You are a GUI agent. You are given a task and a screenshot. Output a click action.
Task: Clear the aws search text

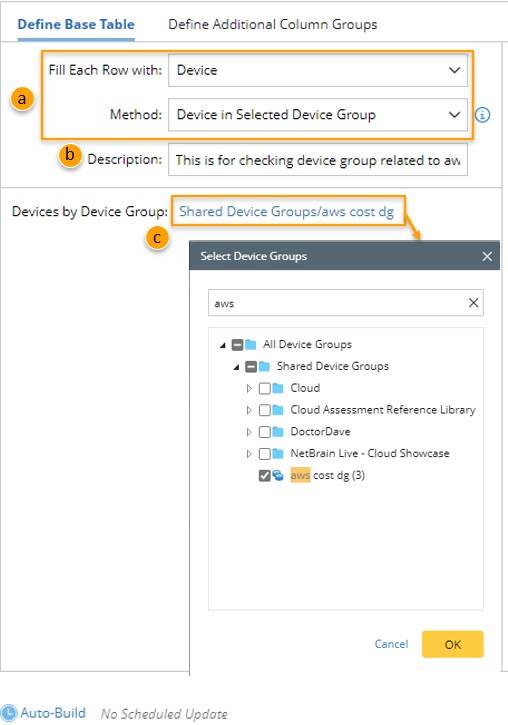pos(473,303)
